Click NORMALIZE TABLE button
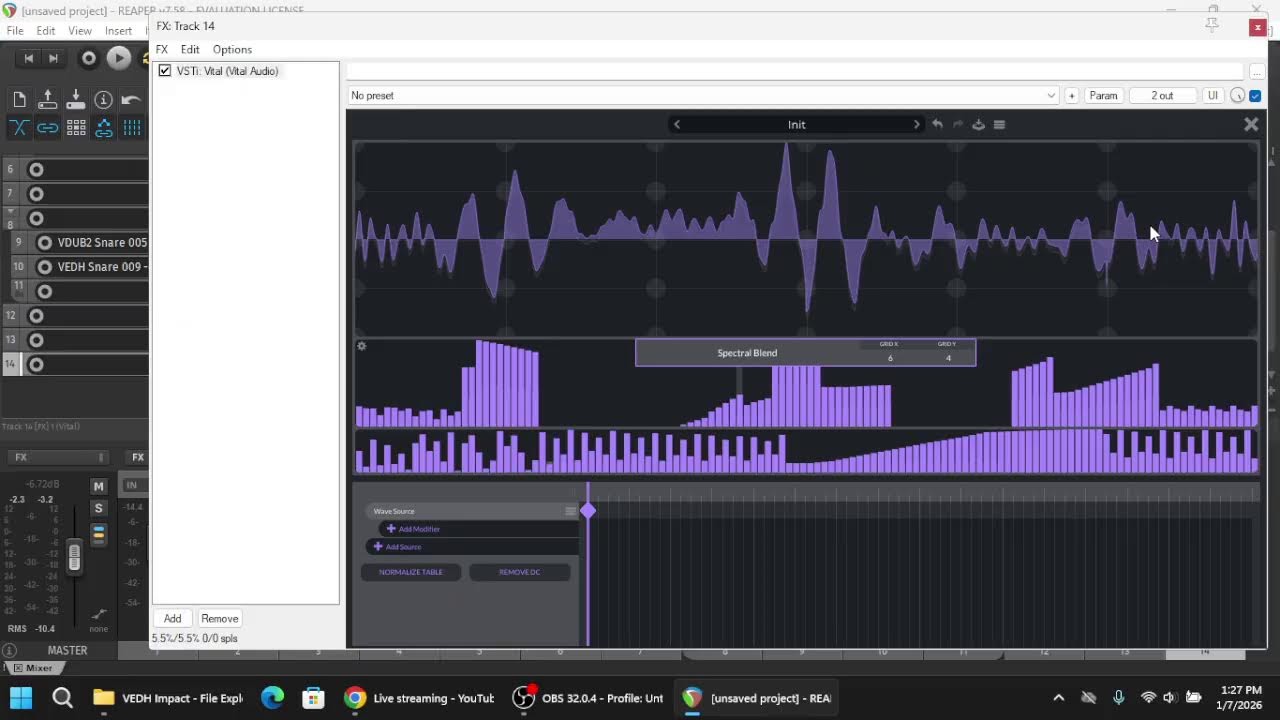The height and width of the screenshot is (720, 1280). click(x=411, y=572)
